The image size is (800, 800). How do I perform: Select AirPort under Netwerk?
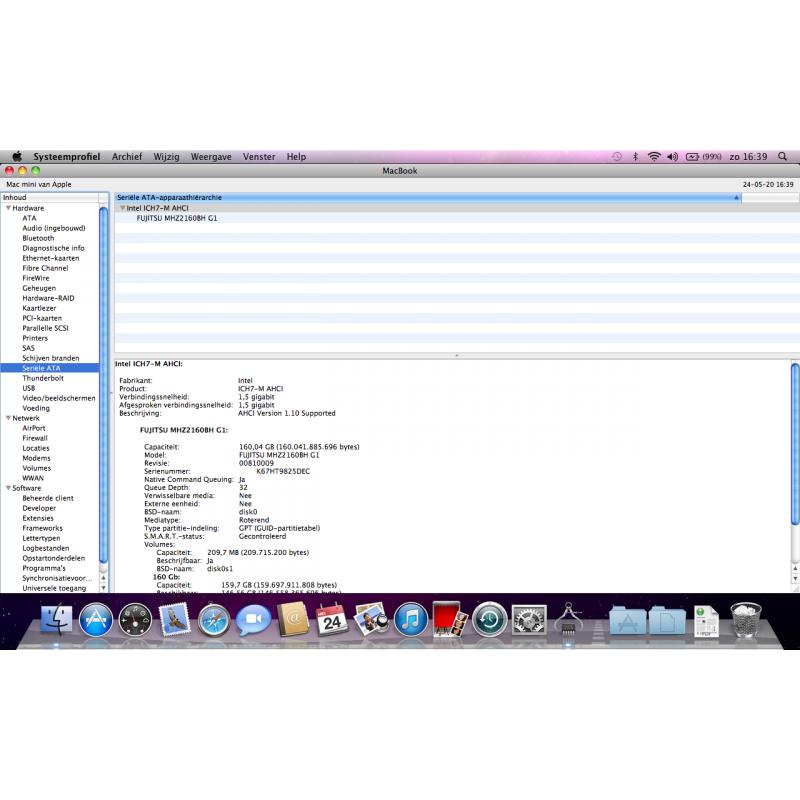click(34, 428)
